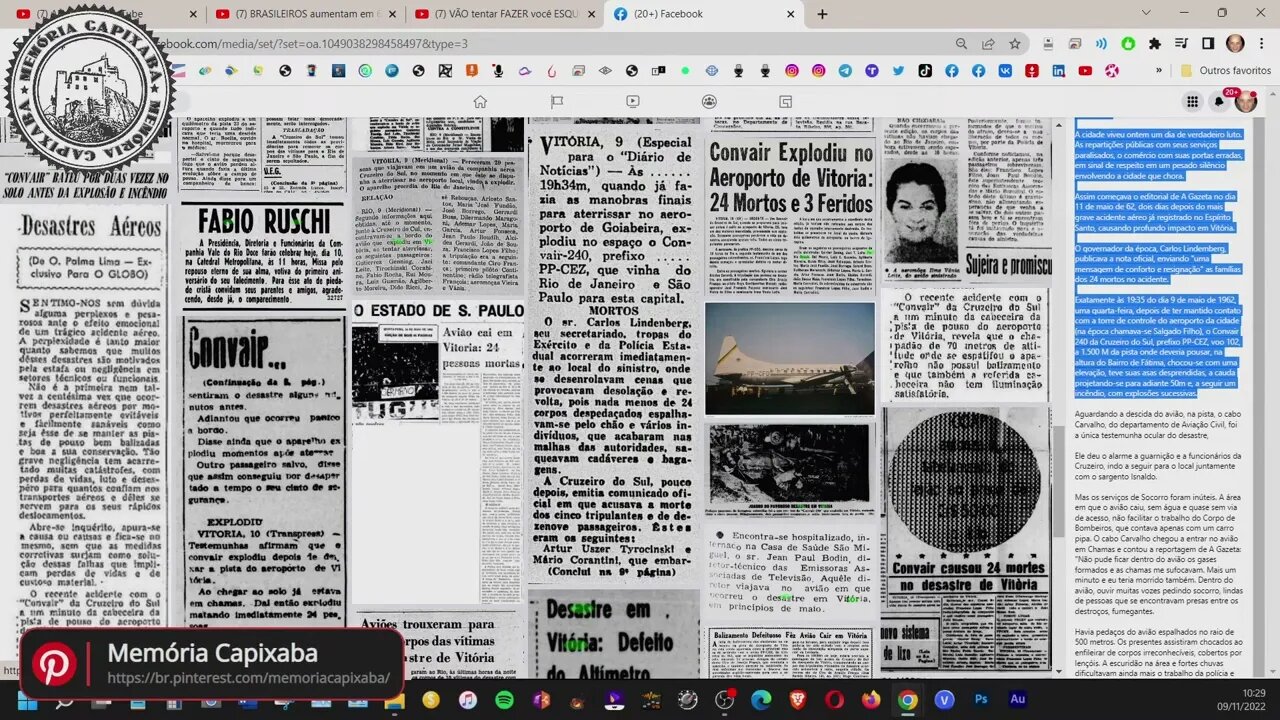1280x720 pixels.
Task: Open the LinkedIn bookmark icon
Action: (x=1058, y=71)
